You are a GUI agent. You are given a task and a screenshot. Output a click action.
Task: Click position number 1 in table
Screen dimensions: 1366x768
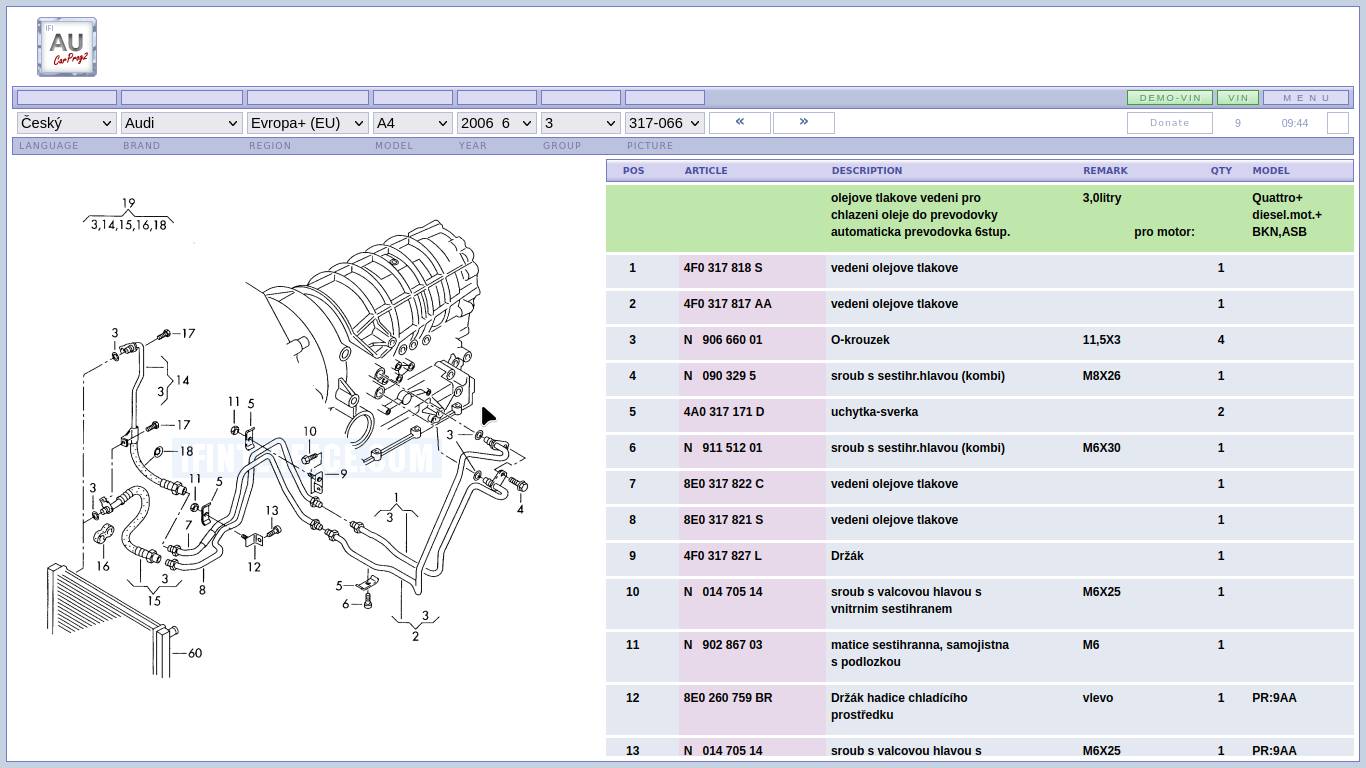632,268
